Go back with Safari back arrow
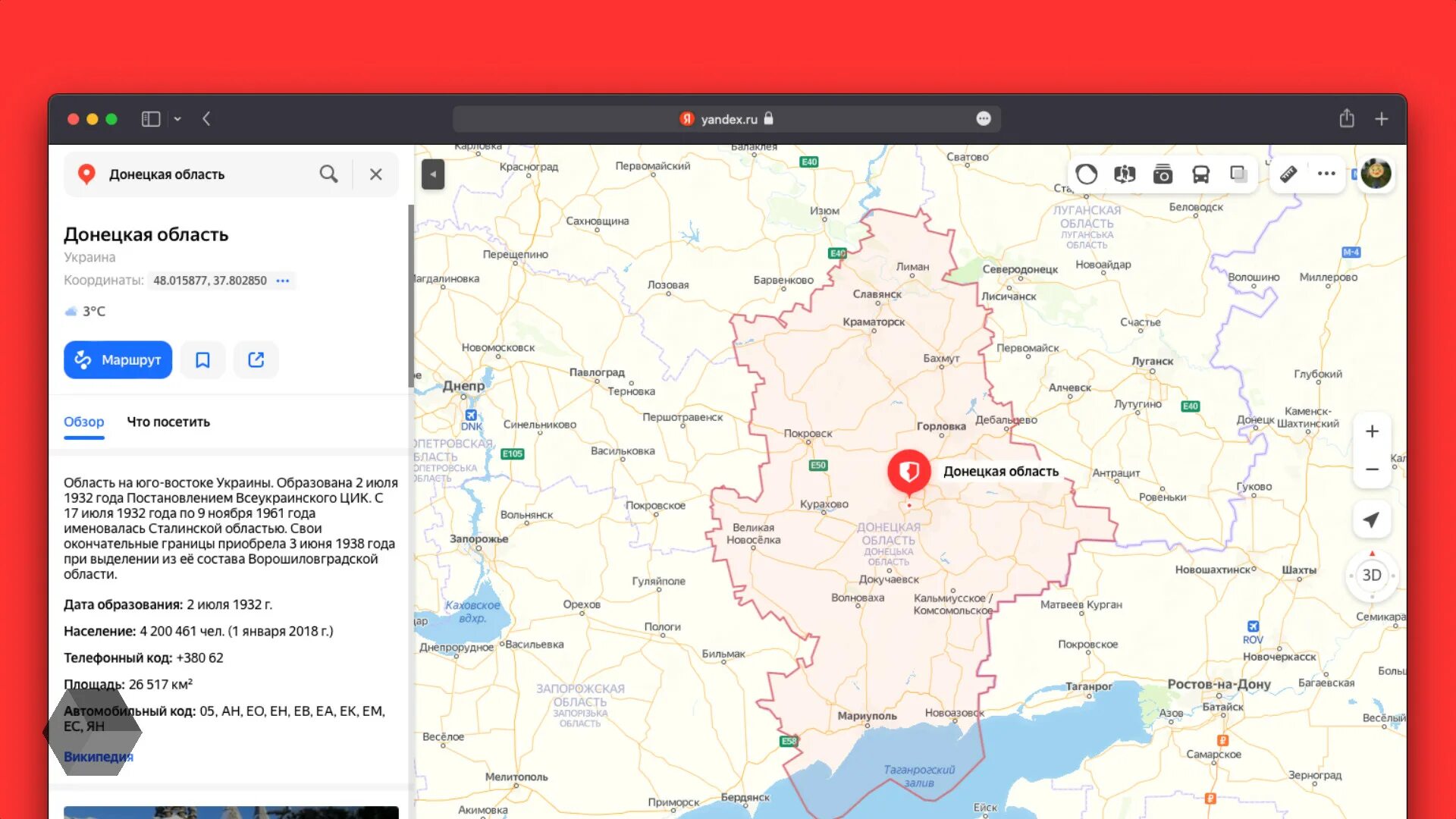This screenshot has width=1456, height=819. coord(206,119)
